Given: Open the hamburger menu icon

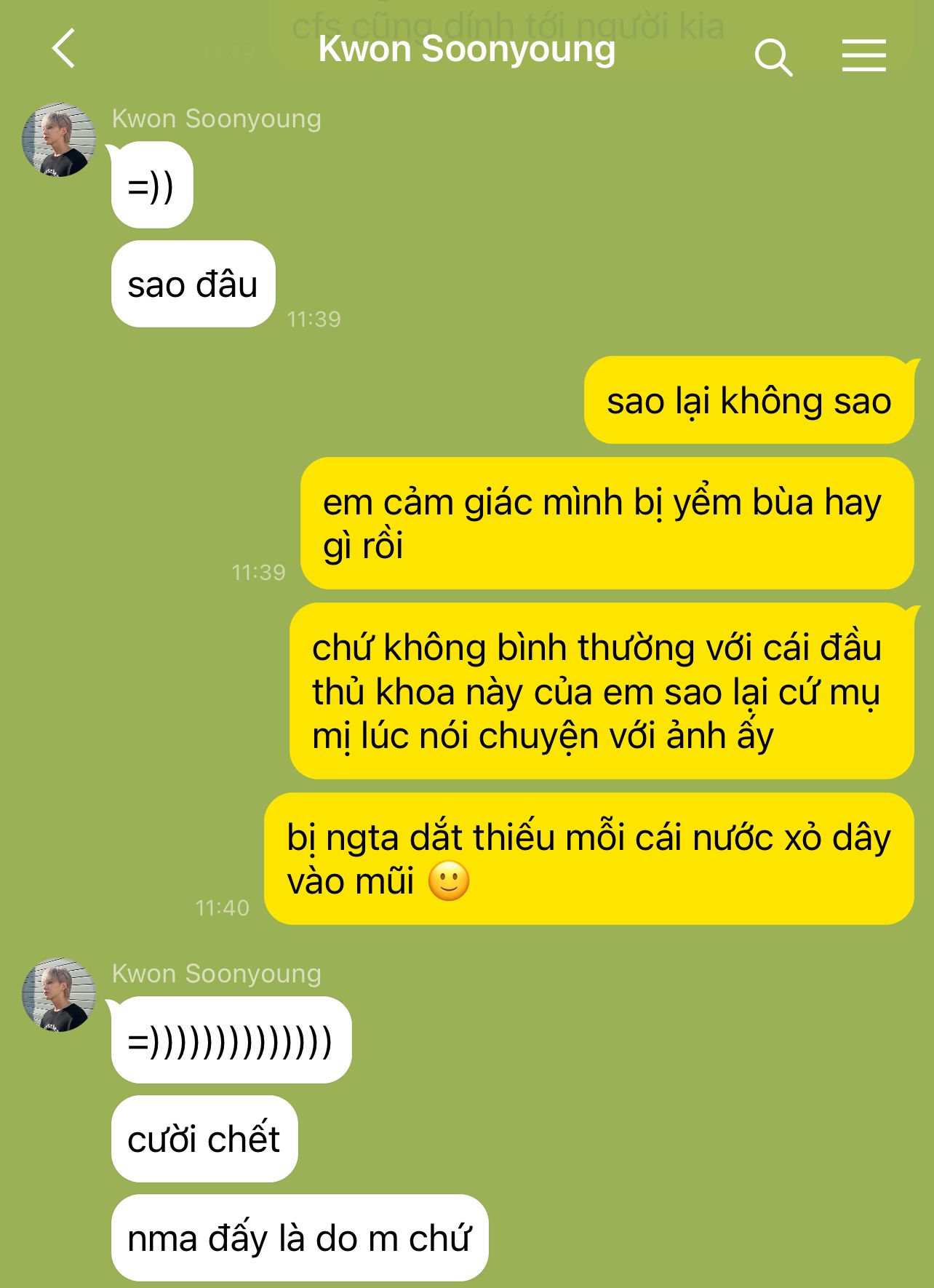Looking at the screenshot, I should click(x=864, y=55).
